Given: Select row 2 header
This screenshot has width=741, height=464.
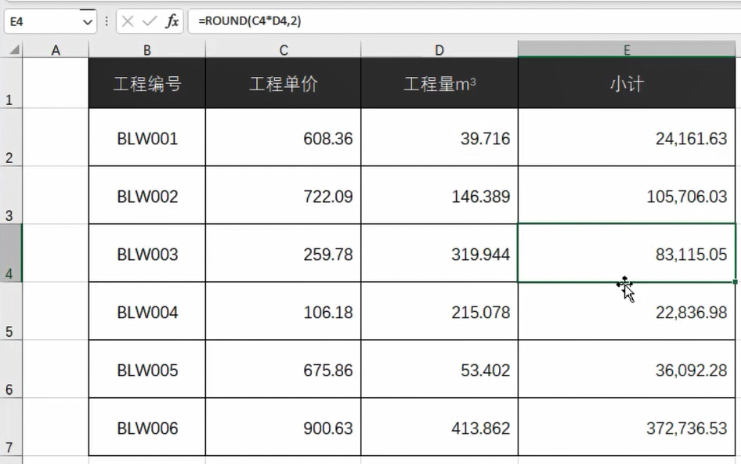Looking at the screenshot, I should click(x=11, y=137).
